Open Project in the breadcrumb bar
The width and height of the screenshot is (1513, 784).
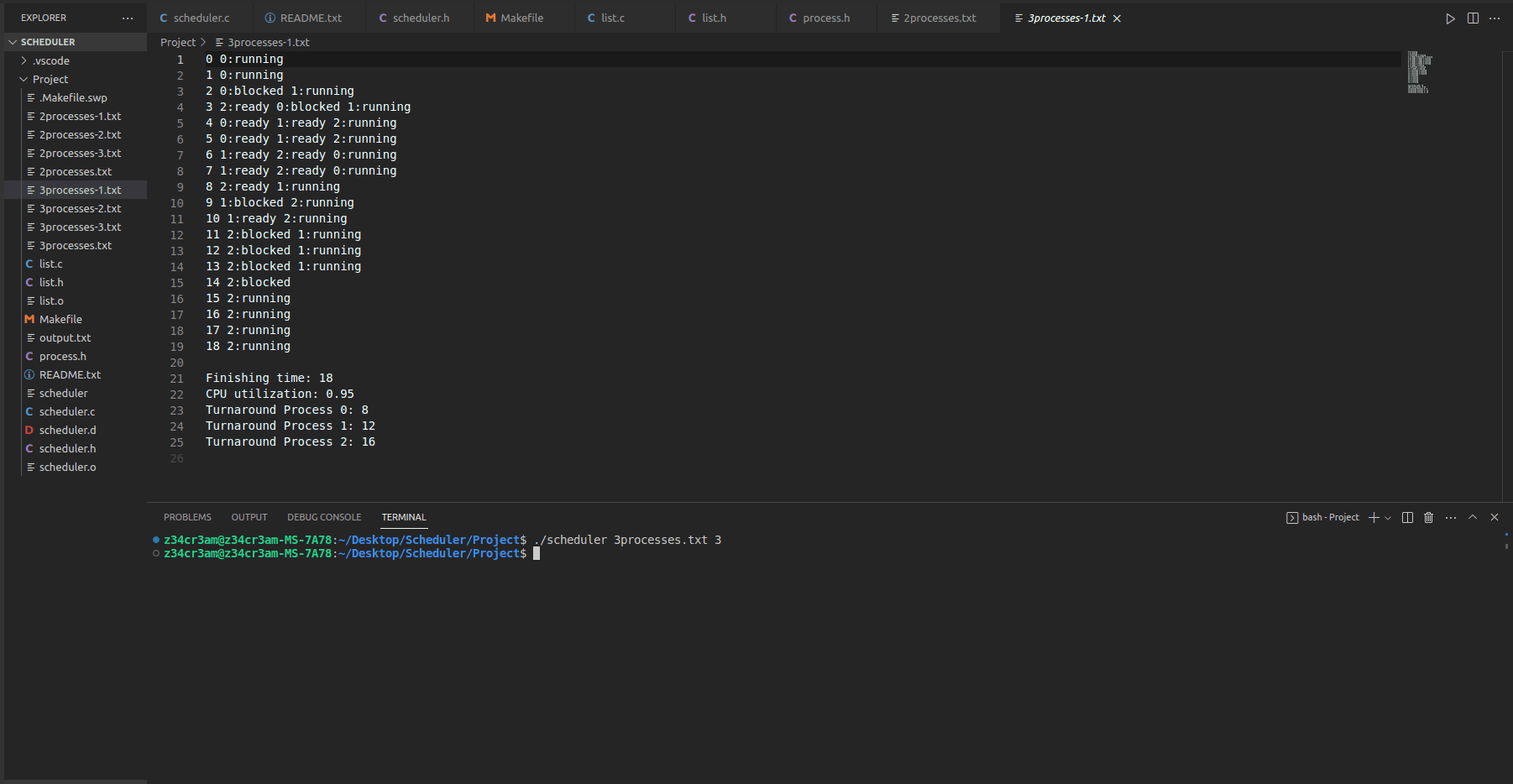tap(177, 42)
